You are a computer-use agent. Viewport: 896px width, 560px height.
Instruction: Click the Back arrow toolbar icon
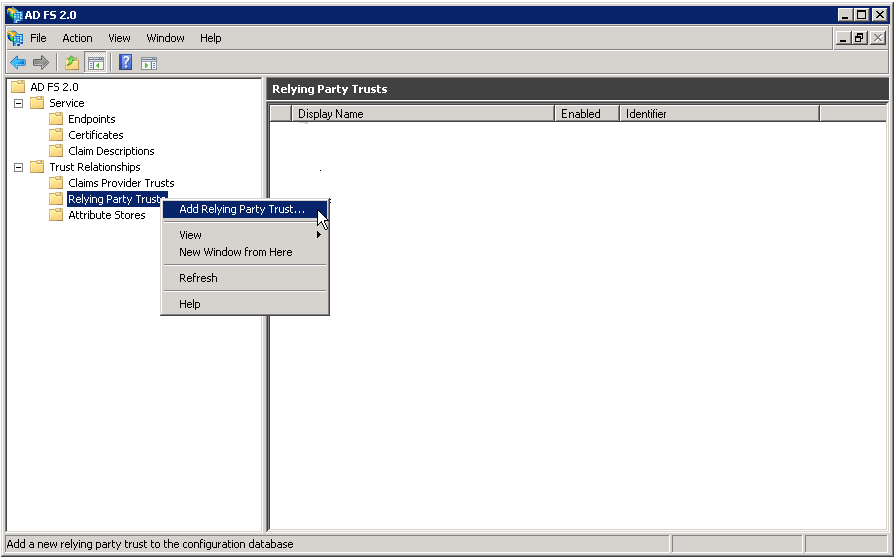18,62
